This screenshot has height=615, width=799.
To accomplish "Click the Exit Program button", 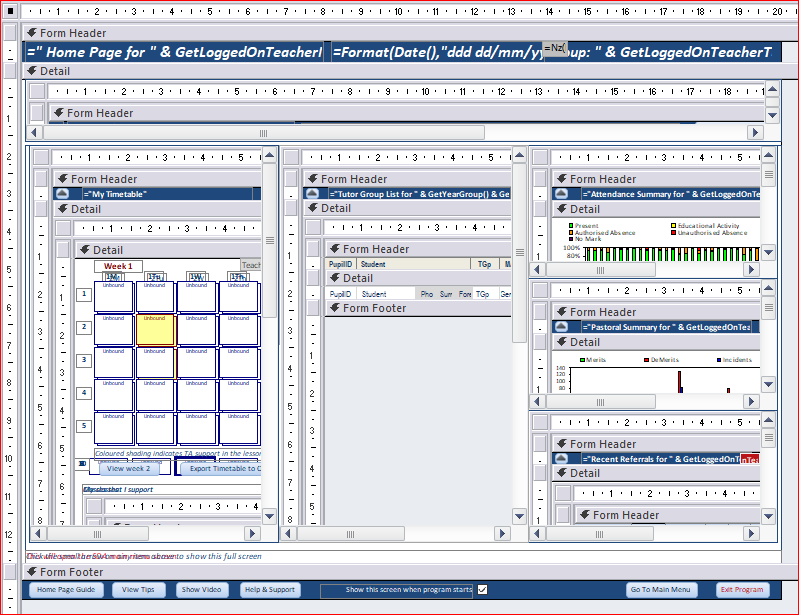I will [742, 590].
